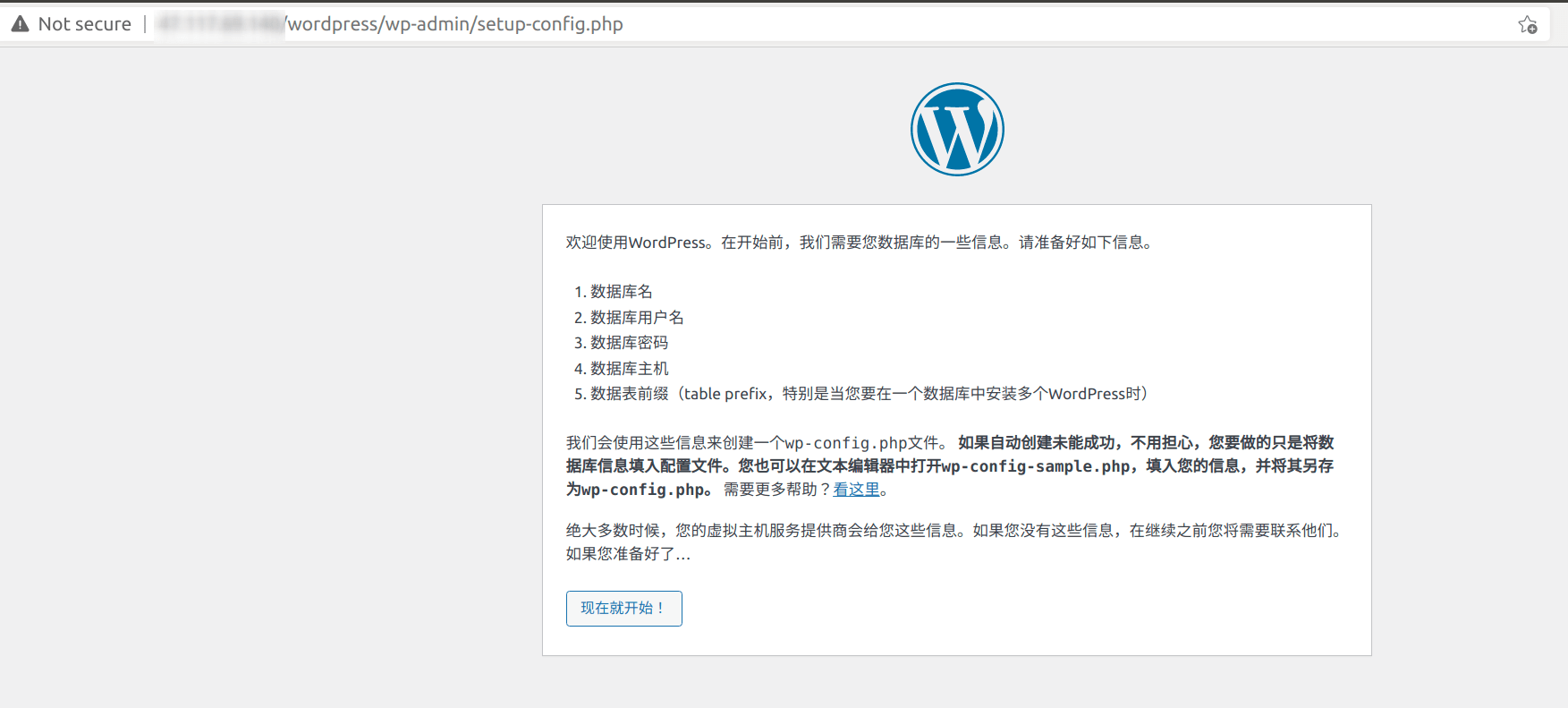Click the WordPress logo
1568x708 pixels.
click(957, 130)
